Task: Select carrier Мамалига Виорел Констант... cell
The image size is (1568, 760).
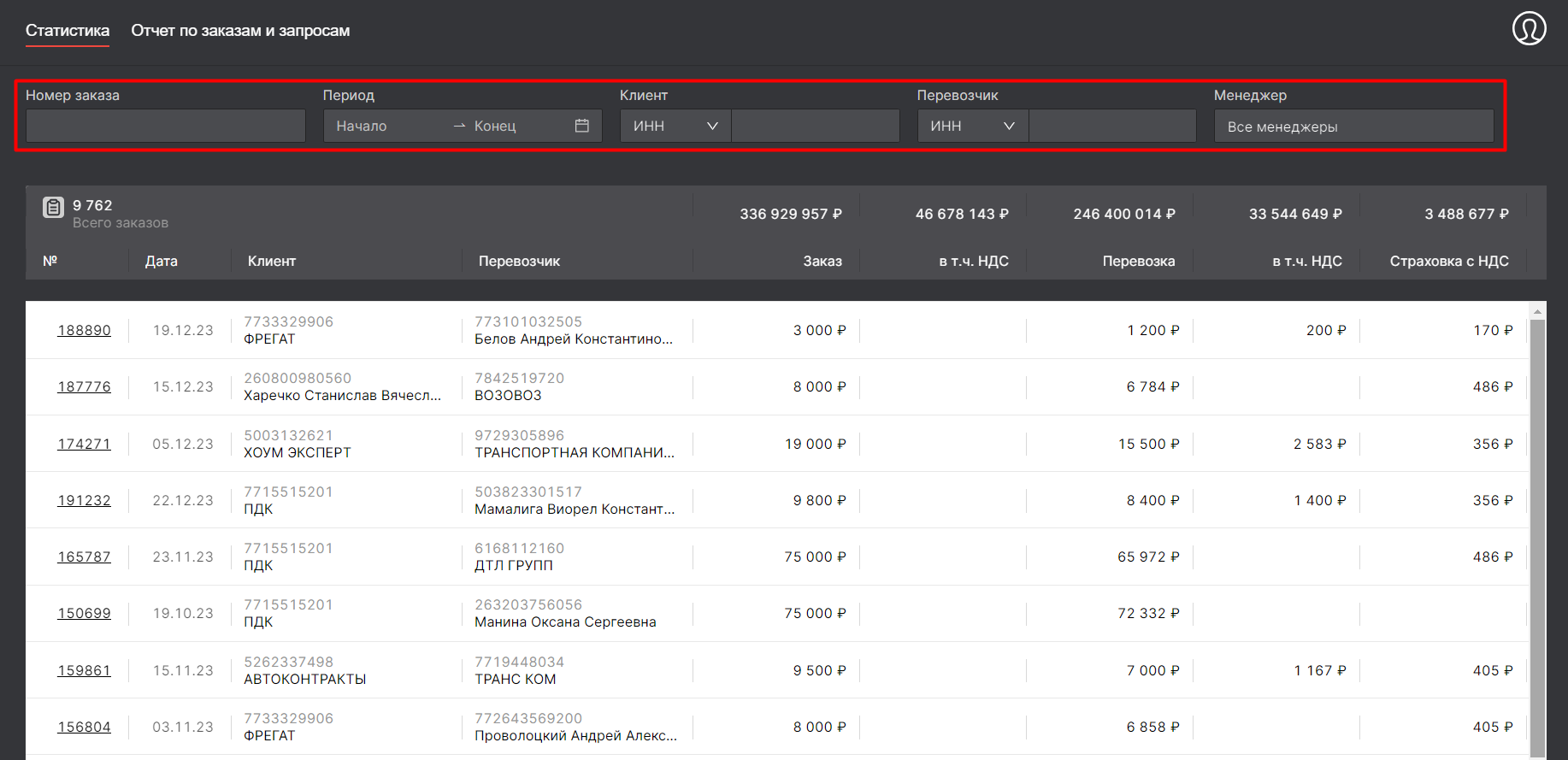Action: [x=575, y=509]
